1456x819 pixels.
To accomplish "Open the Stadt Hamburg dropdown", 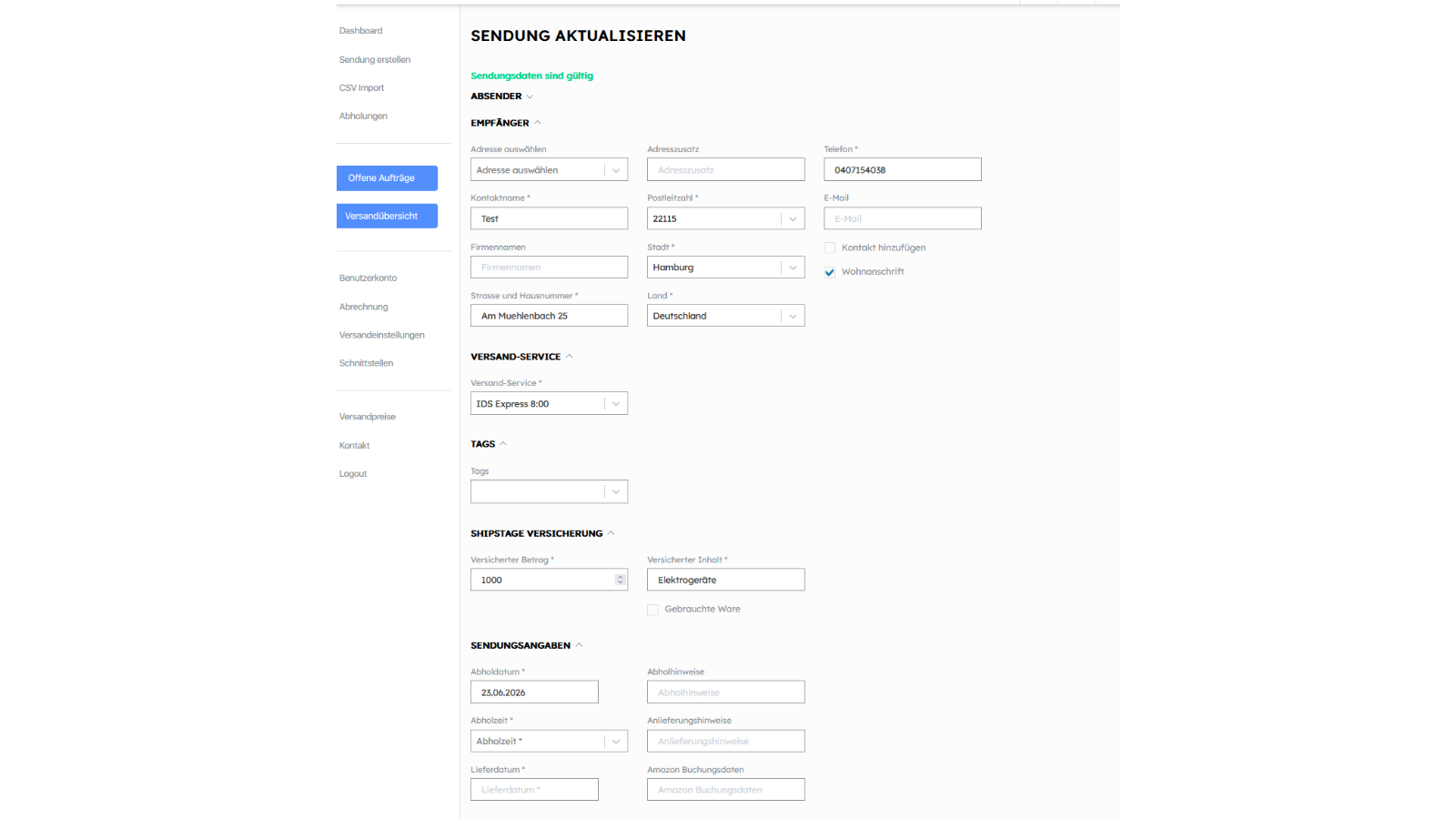I will [725, 268].
